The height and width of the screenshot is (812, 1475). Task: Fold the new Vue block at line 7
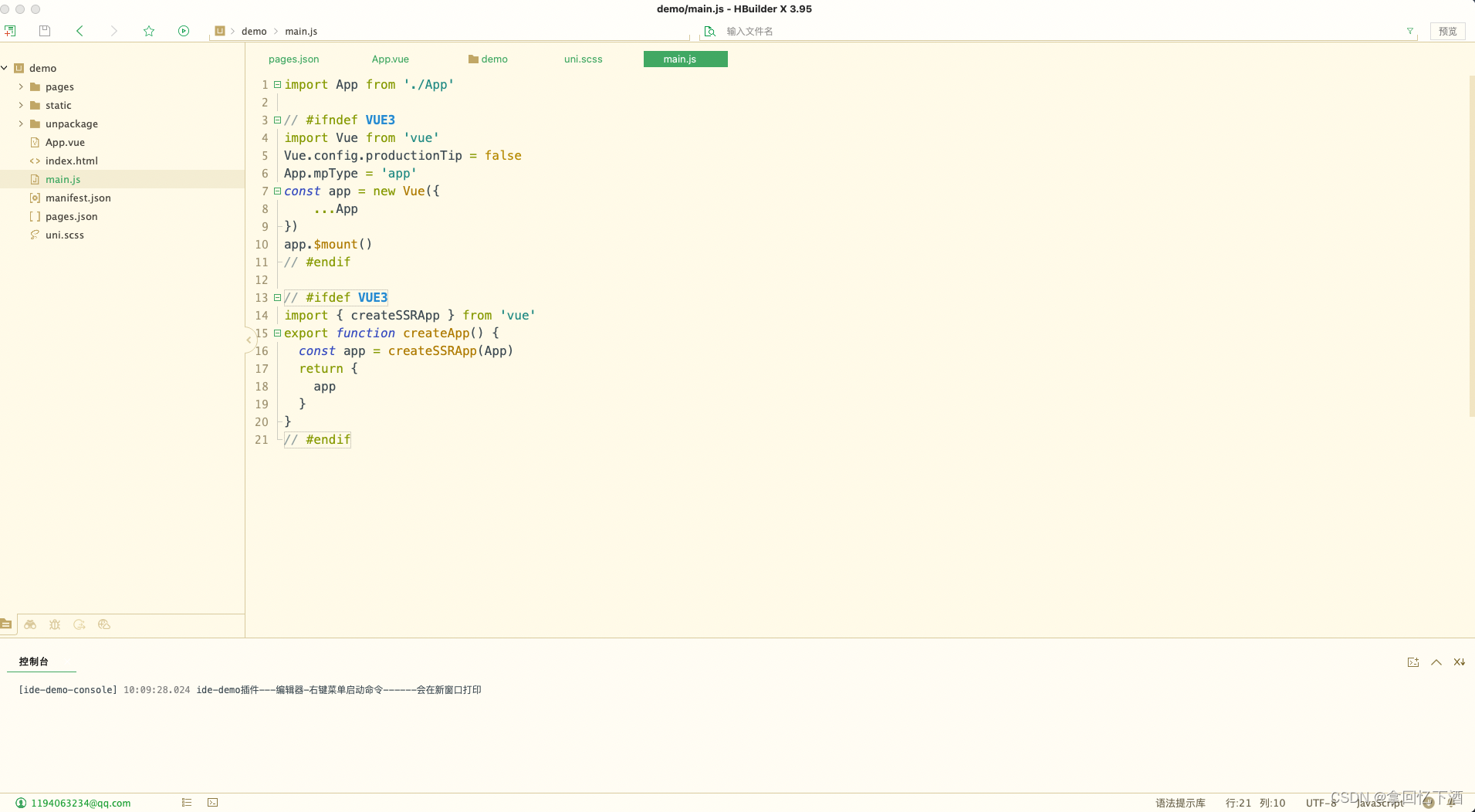pos(277,191)
